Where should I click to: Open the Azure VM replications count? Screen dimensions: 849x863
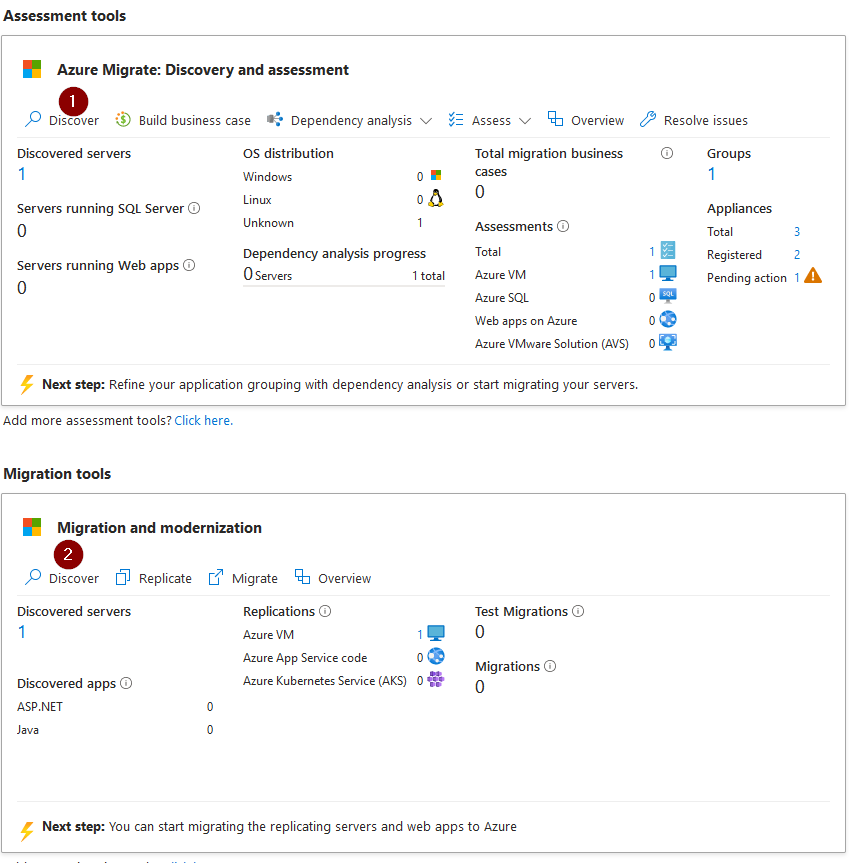tap(419, 634)
